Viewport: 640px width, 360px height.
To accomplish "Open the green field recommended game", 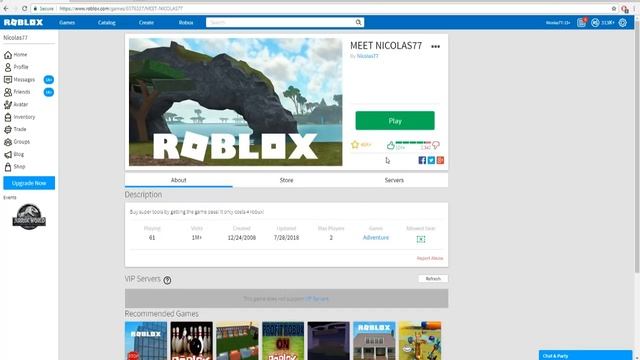I will click(237, 341).
